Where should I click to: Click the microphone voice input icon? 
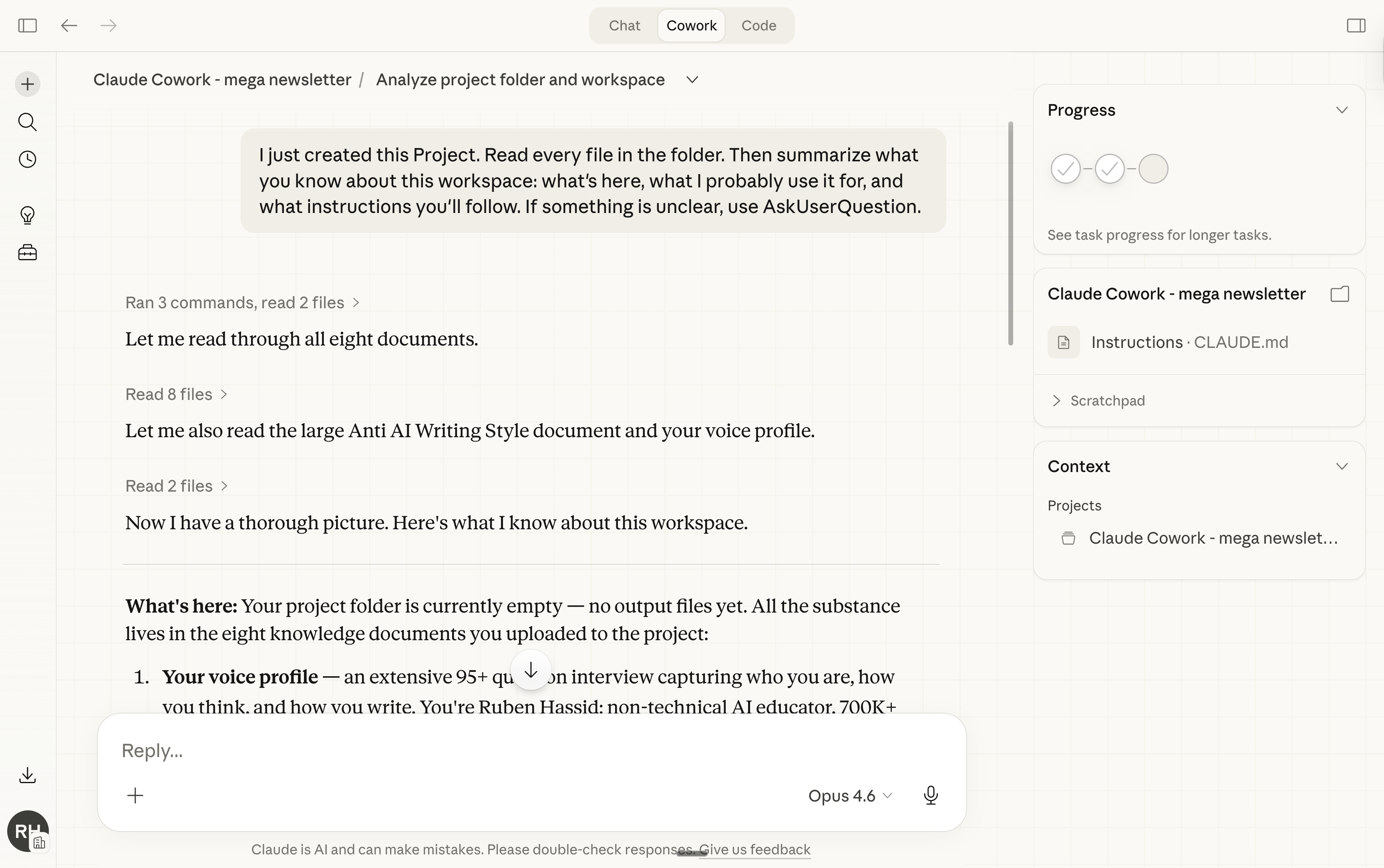[x=931, y=795]
